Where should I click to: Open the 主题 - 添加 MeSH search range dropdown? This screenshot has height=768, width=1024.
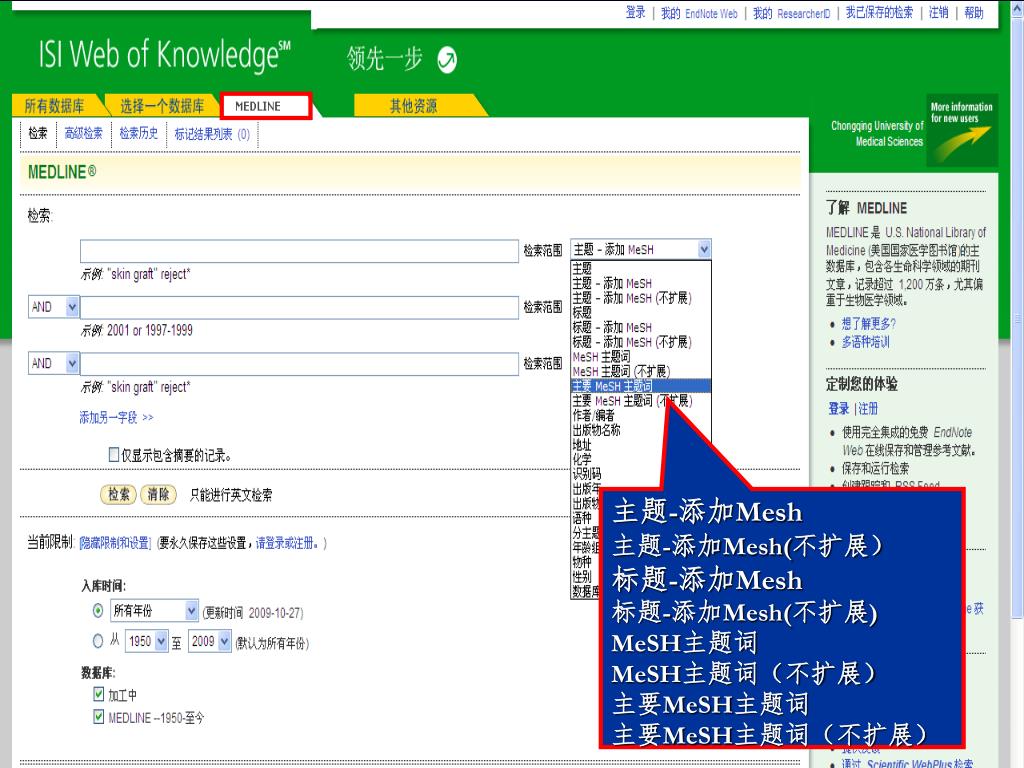click(x=641, y=249)
